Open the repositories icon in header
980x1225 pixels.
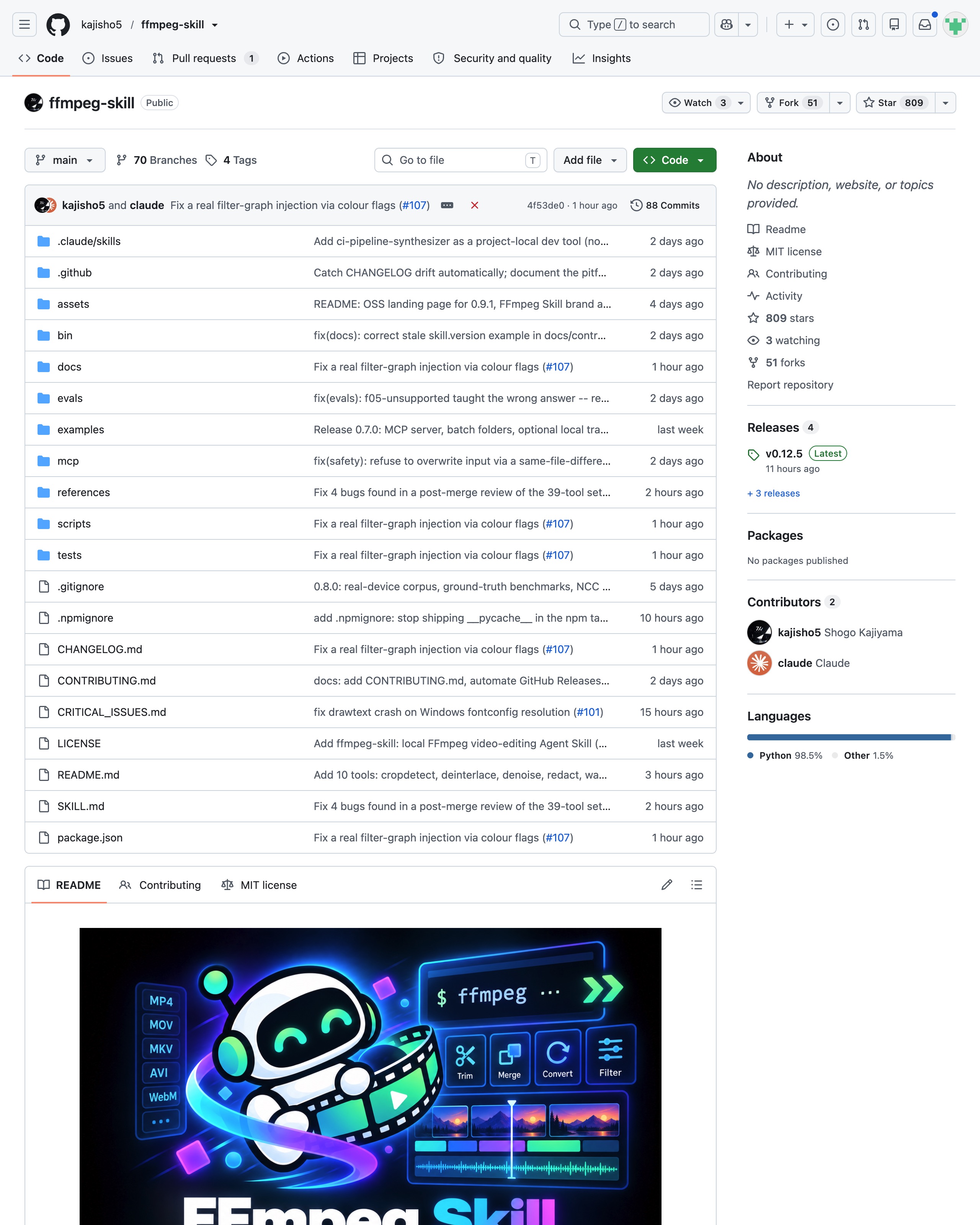(x=894, y=24)
